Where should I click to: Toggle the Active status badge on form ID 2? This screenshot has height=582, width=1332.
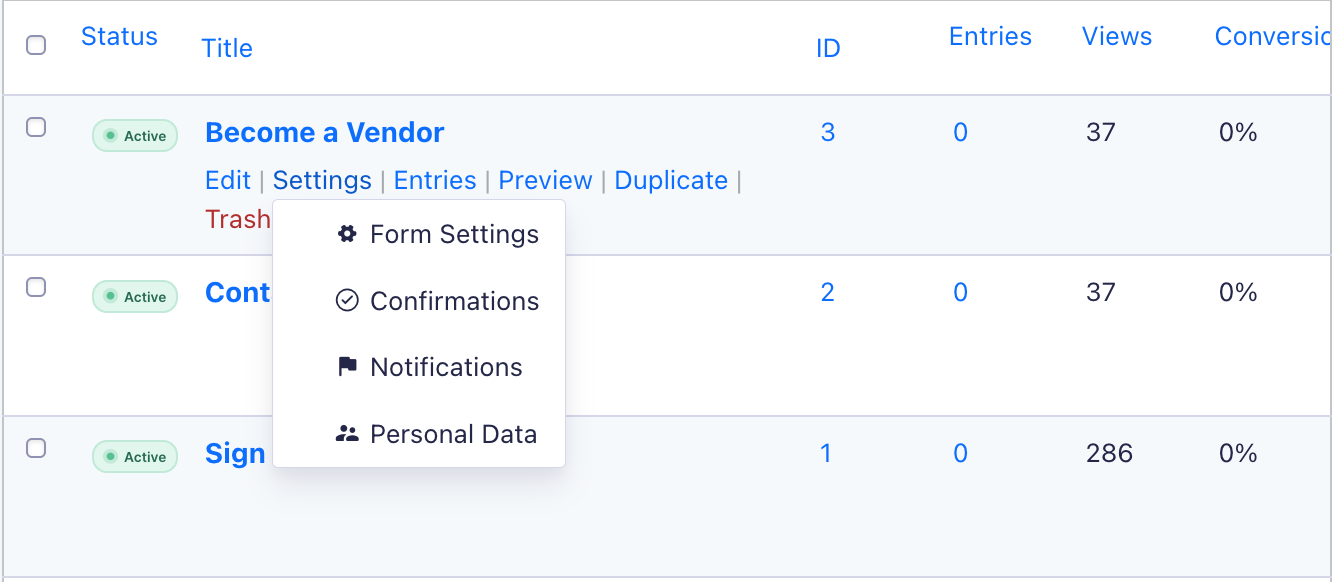coord(135,297)
